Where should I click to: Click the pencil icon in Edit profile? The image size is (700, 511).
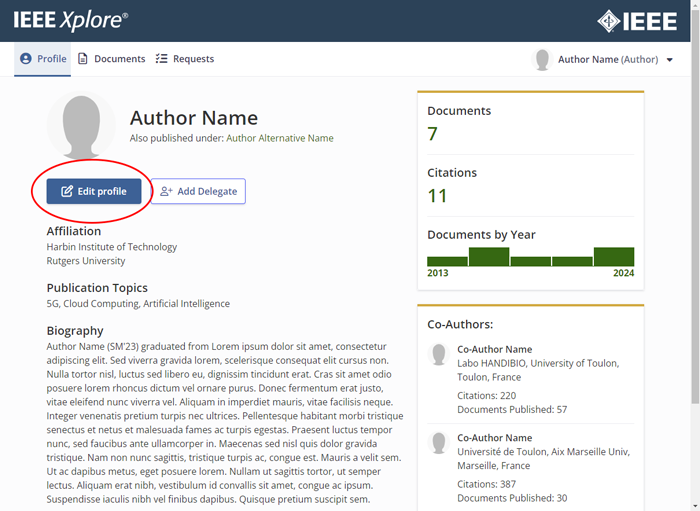coord(67,191)
